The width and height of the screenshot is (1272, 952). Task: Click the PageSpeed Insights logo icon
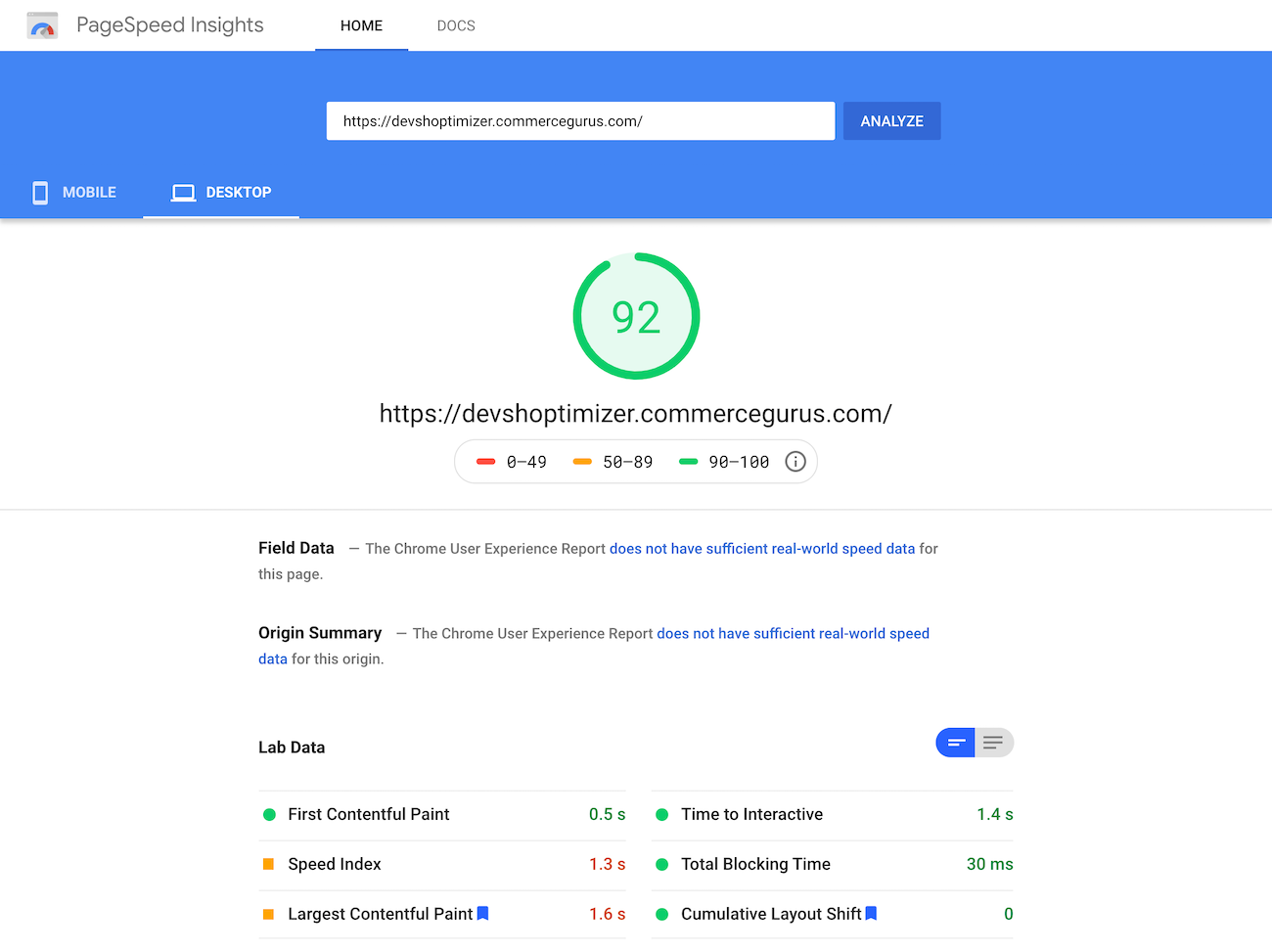(42, 25)
